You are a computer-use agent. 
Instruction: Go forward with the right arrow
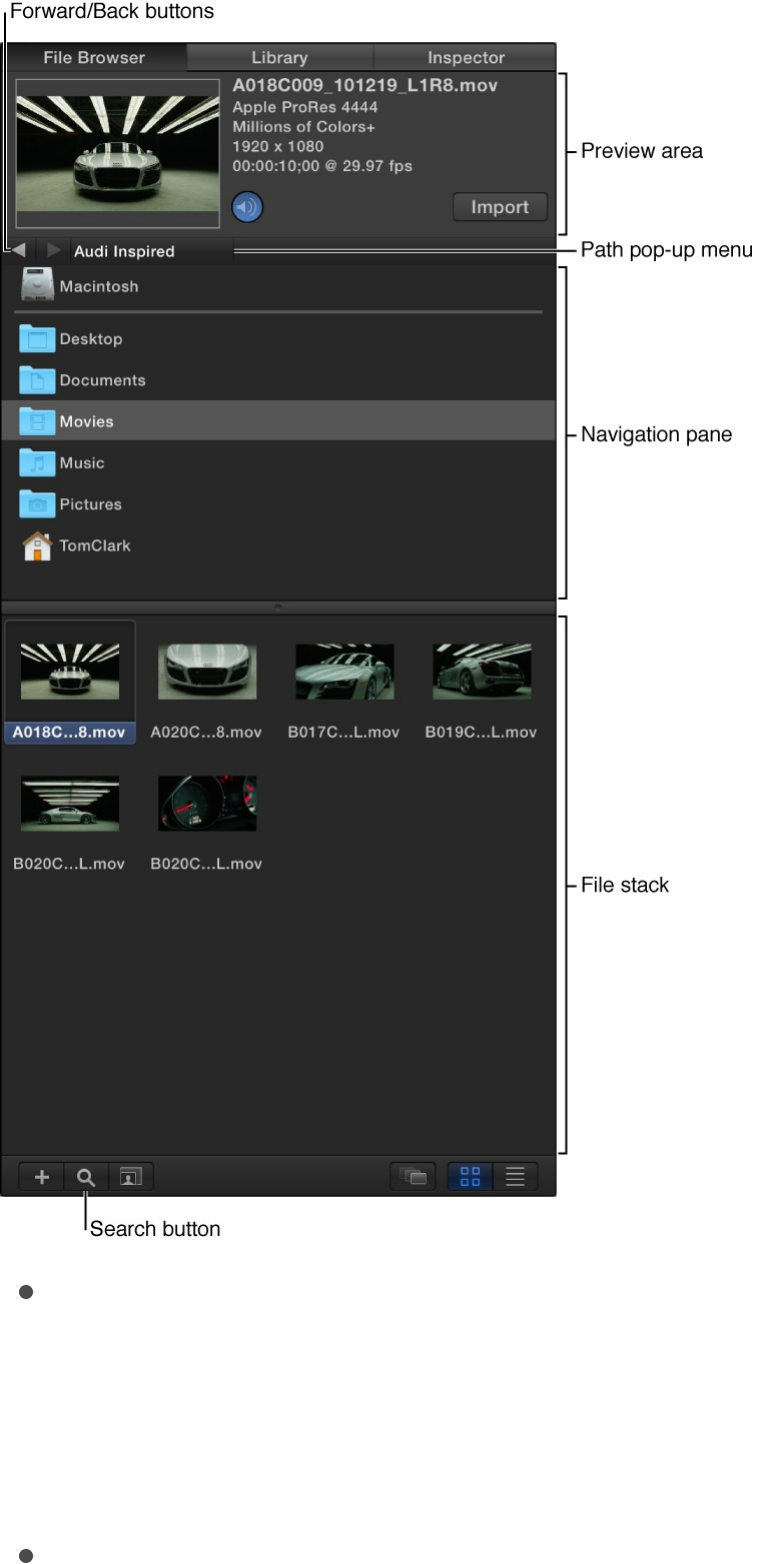[x=53, y=251]
